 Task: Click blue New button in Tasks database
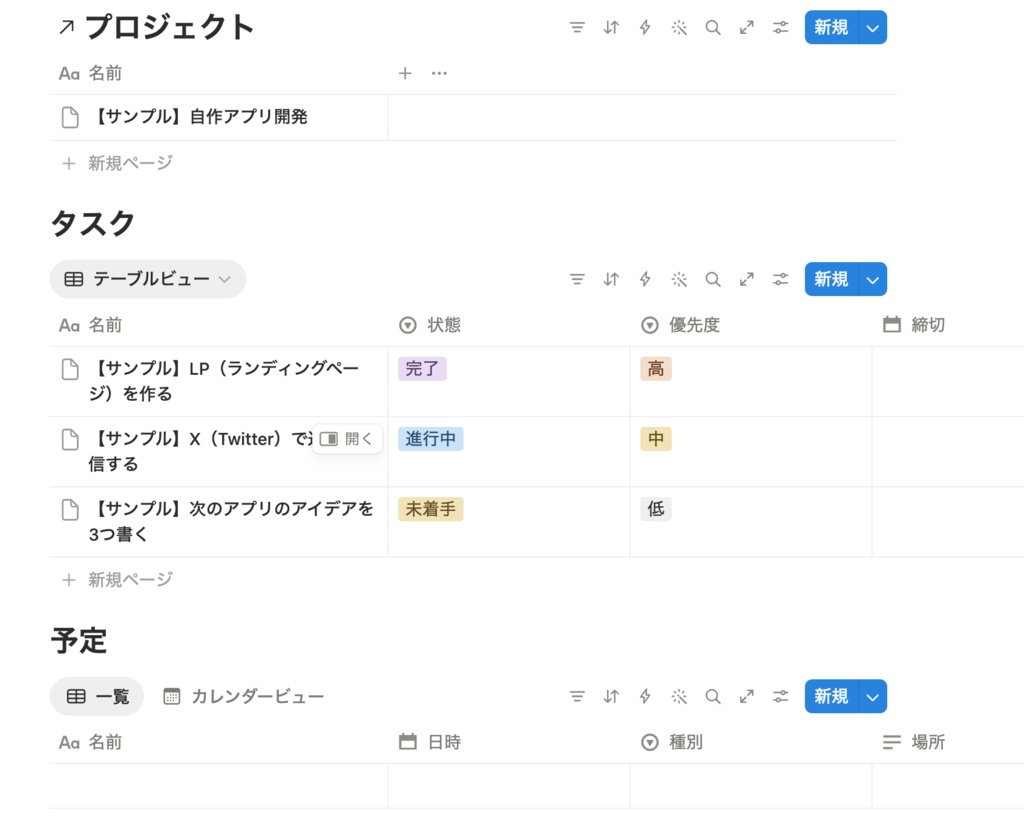(x=831, y=280)
